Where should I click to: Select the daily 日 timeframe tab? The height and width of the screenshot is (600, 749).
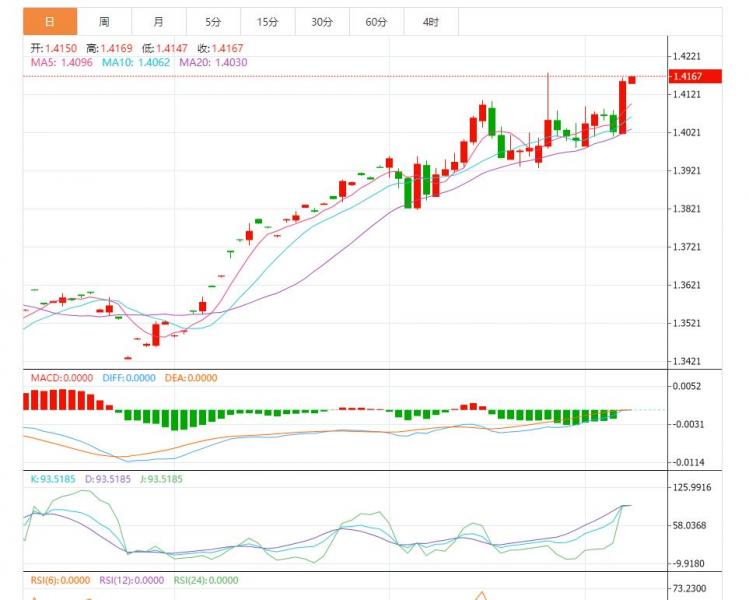tap(50, 22)
